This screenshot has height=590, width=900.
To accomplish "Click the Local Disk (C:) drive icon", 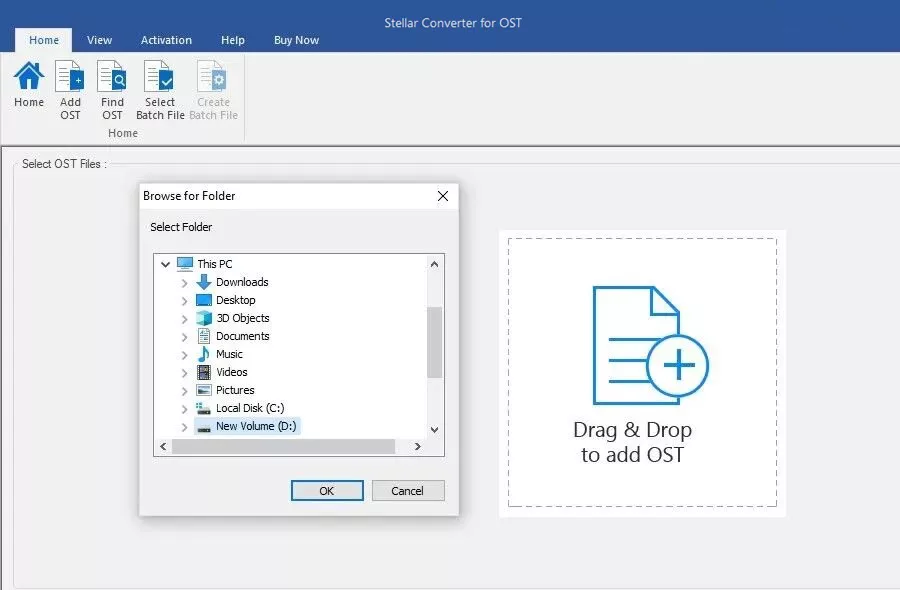I will (204, 408).
